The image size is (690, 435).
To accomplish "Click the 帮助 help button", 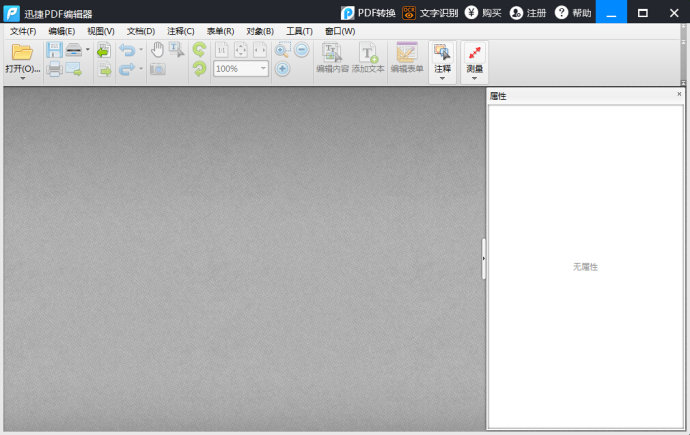I will pos(573,13).
